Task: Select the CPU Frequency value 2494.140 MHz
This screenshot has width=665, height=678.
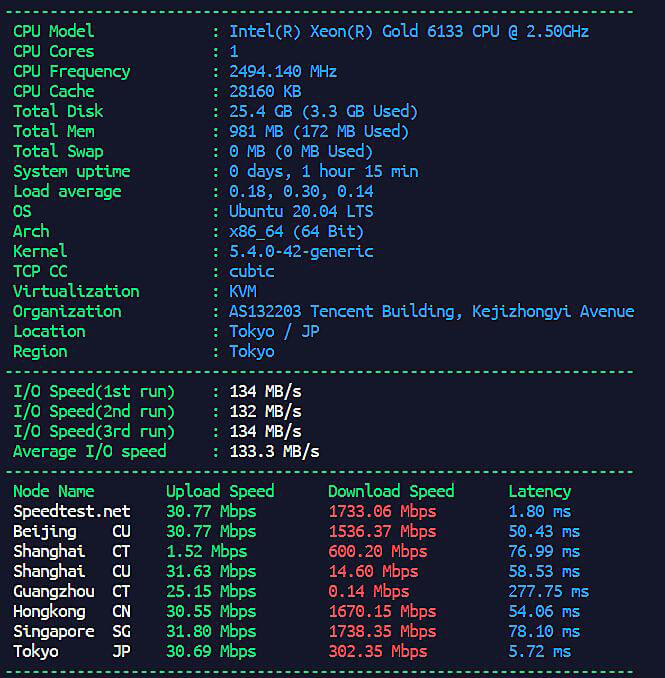Action: (282, 71)
